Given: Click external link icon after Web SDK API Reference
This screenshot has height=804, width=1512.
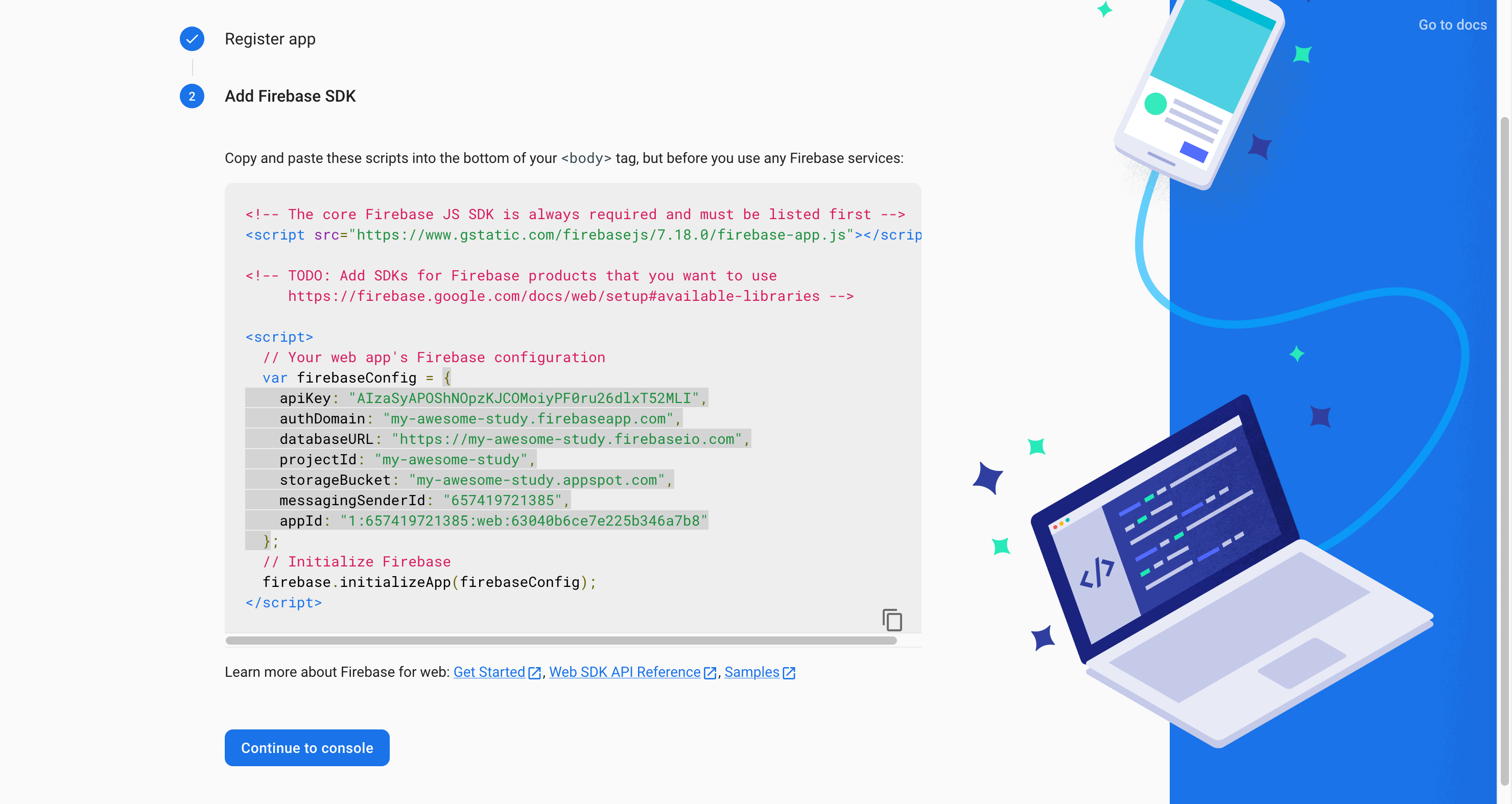Looking at the screenshot, I should coord(710,673).
